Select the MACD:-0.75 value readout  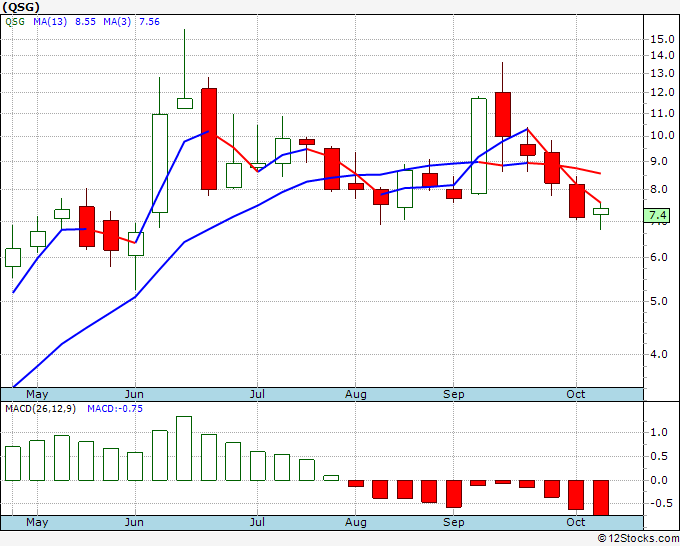115,409
